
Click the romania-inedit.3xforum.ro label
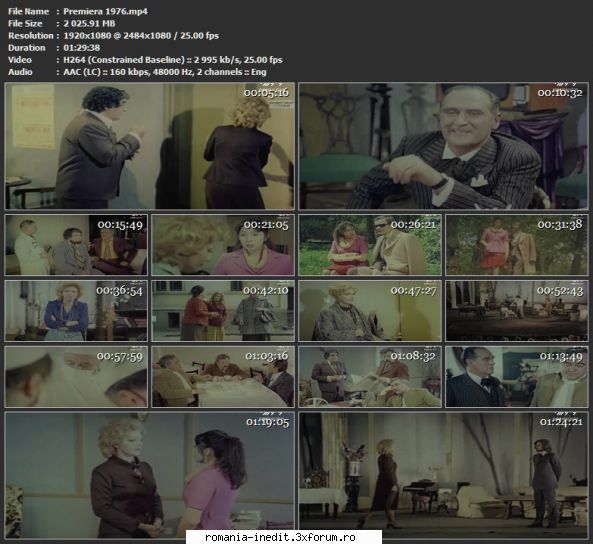(280, 537)
